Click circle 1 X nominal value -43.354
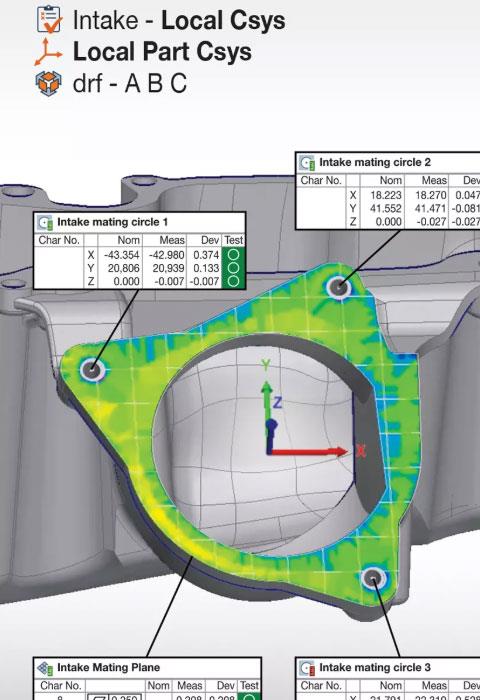The image size is (480, 700). [x=122, y=255]
